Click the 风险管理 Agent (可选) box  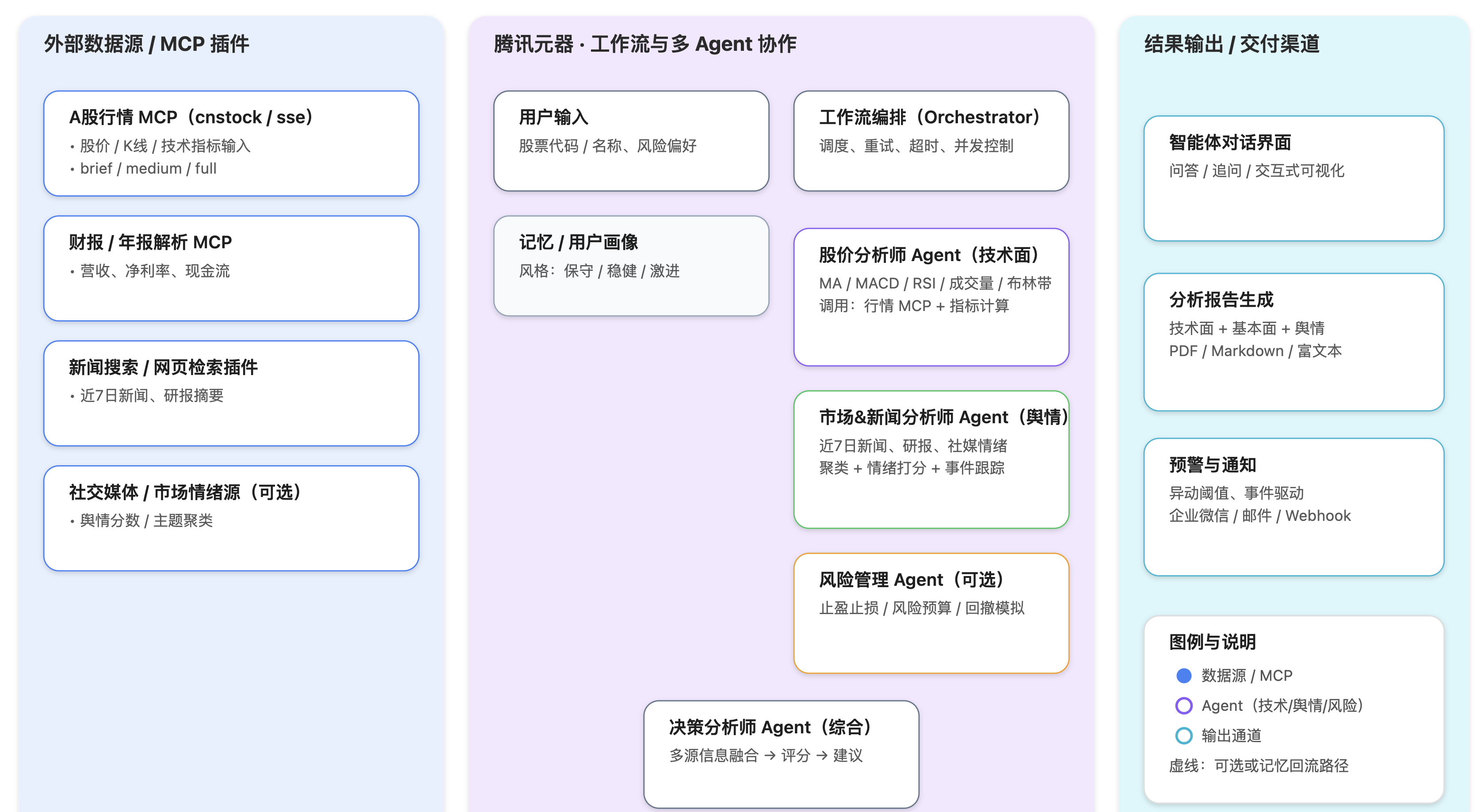click(931, 613)
